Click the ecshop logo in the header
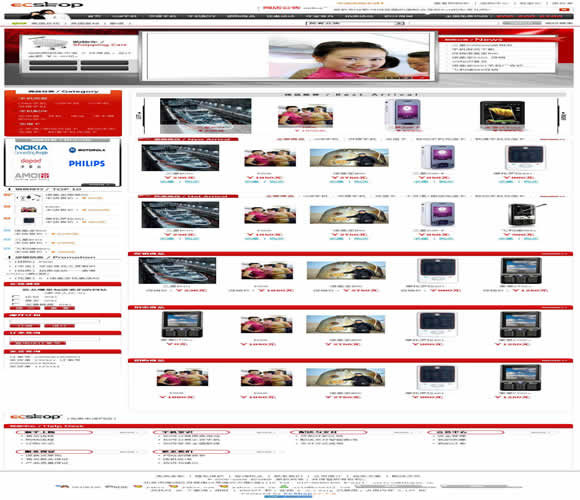The image size is (580, 500). pos(47,5)
